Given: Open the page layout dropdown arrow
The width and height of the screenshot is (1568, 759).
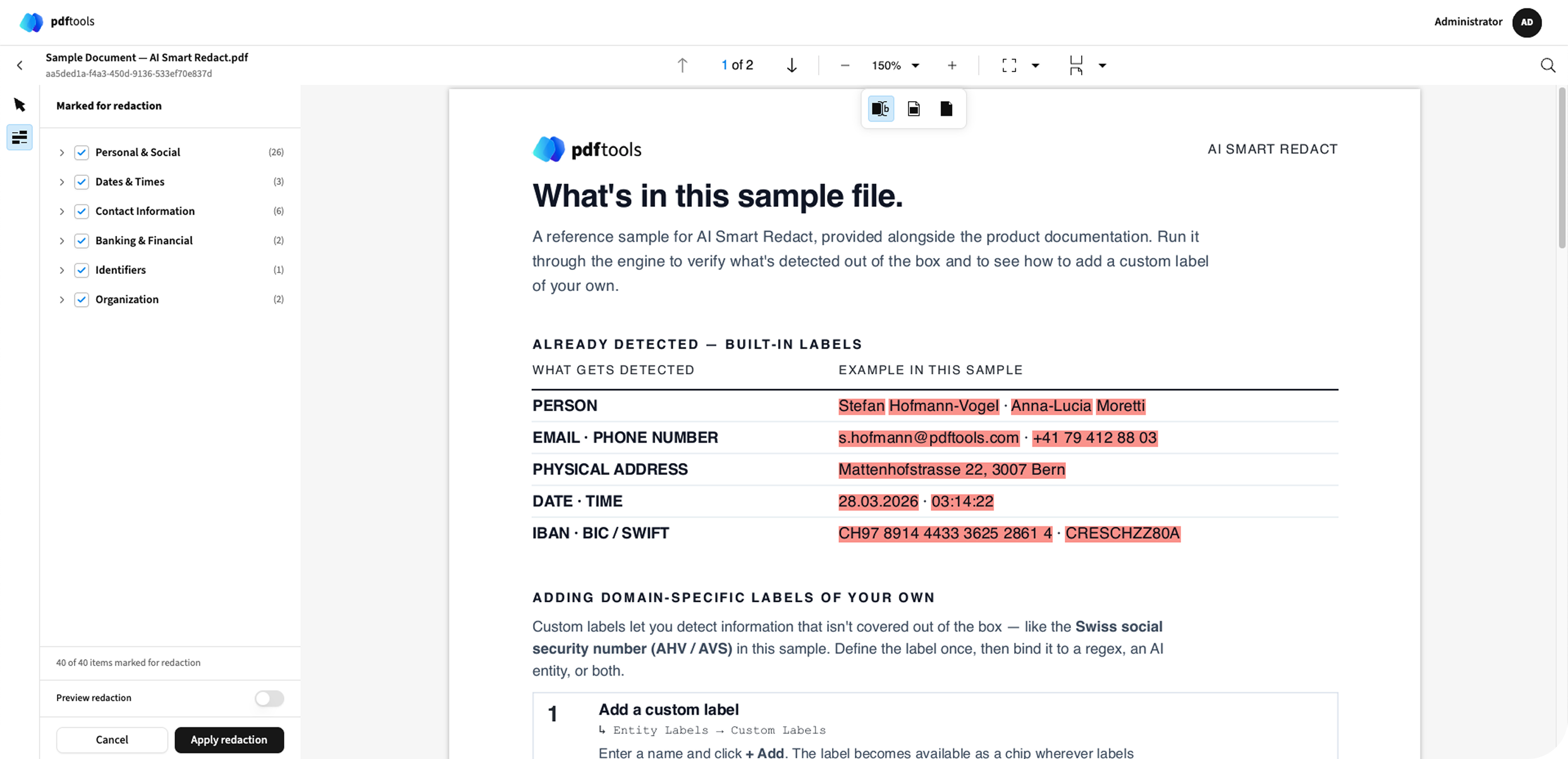Looking at the screenshot, I should pos(1103,66).
